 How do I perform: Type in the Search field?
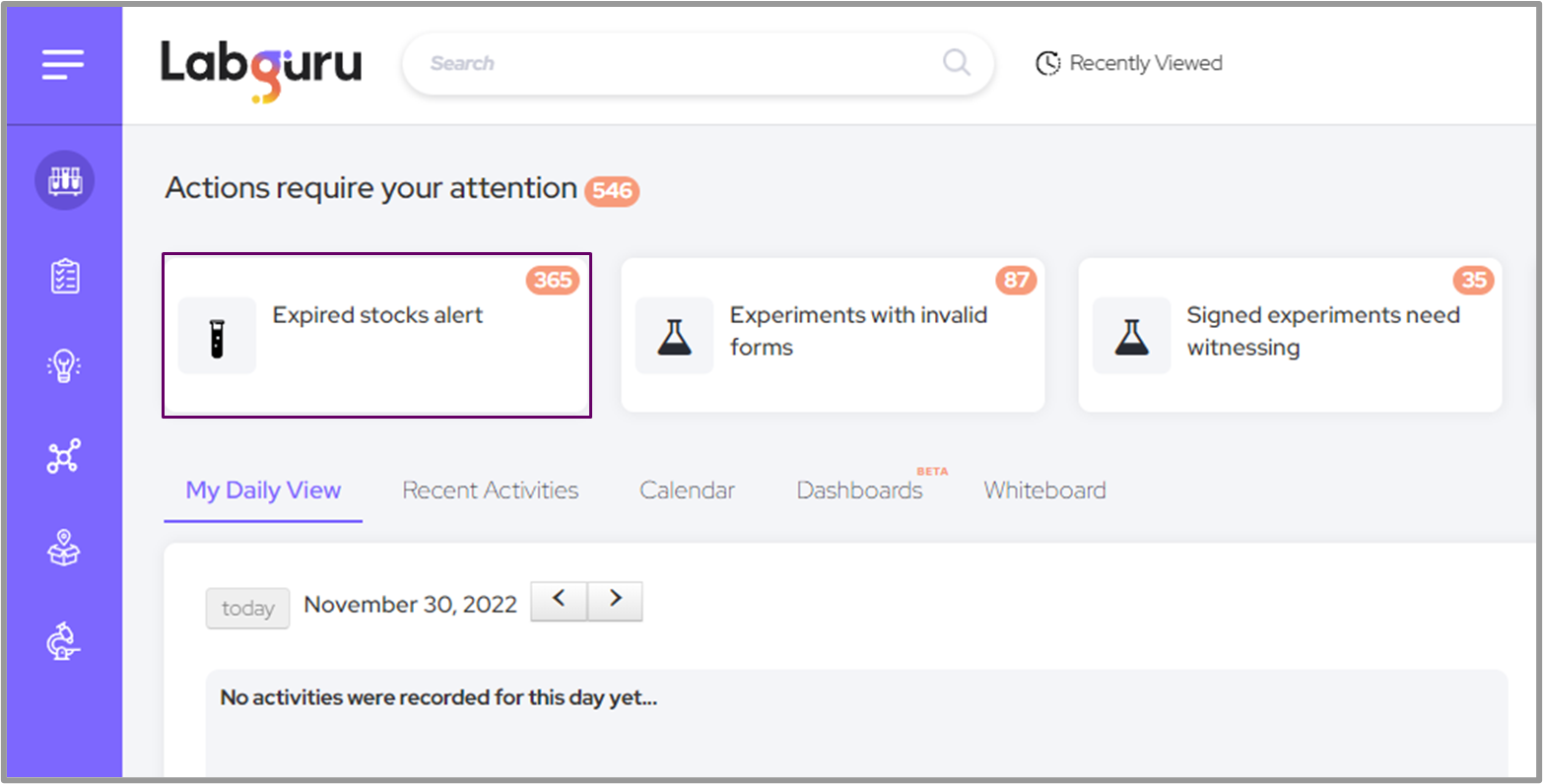(670, 63)
